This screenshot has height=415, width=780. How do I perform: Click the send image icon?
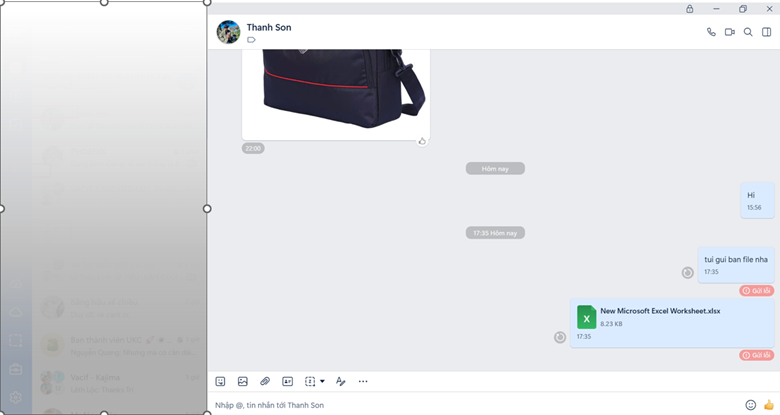243,381
